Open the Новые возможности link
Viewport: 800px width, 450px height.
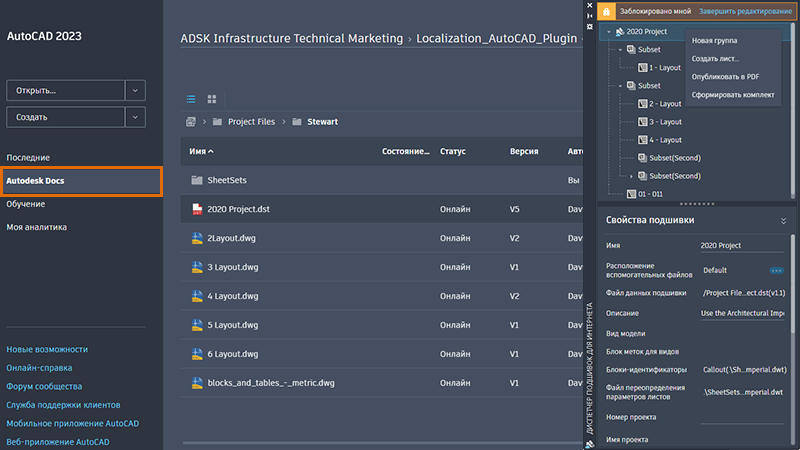[x=47, y=349]
